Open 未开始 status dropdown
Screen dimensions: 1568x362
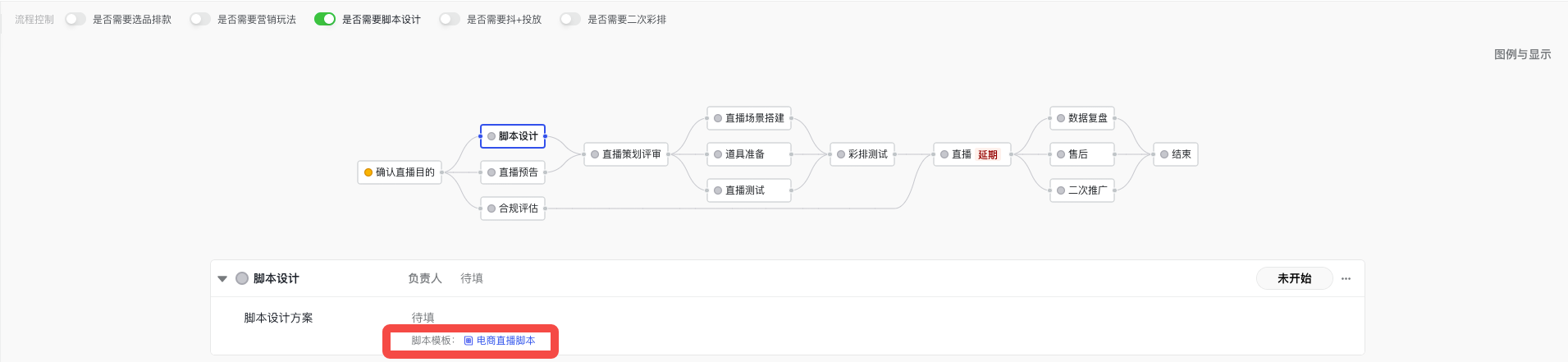[x=1294, y=279]
